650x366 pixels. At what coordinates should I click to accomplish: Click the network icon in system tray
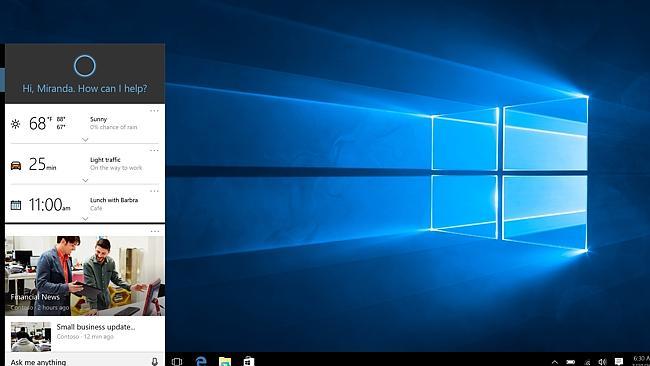[x=587, y=362]
